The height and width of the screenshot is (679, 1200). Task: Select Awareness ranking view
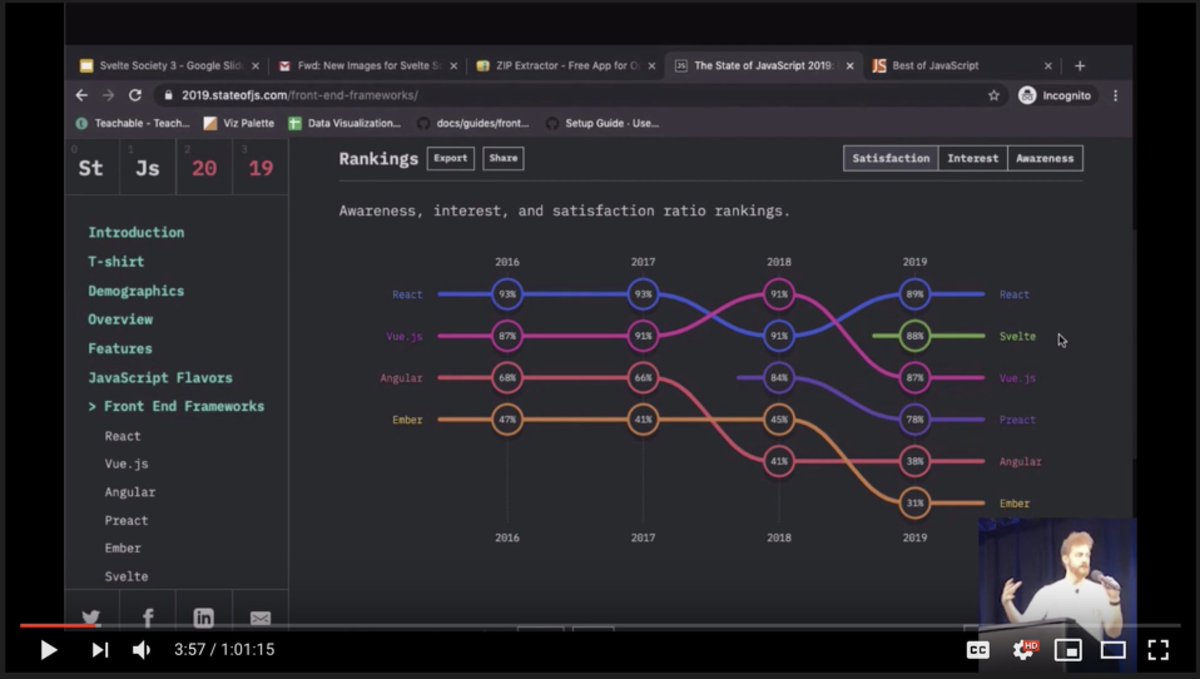tap(1045, 158)
